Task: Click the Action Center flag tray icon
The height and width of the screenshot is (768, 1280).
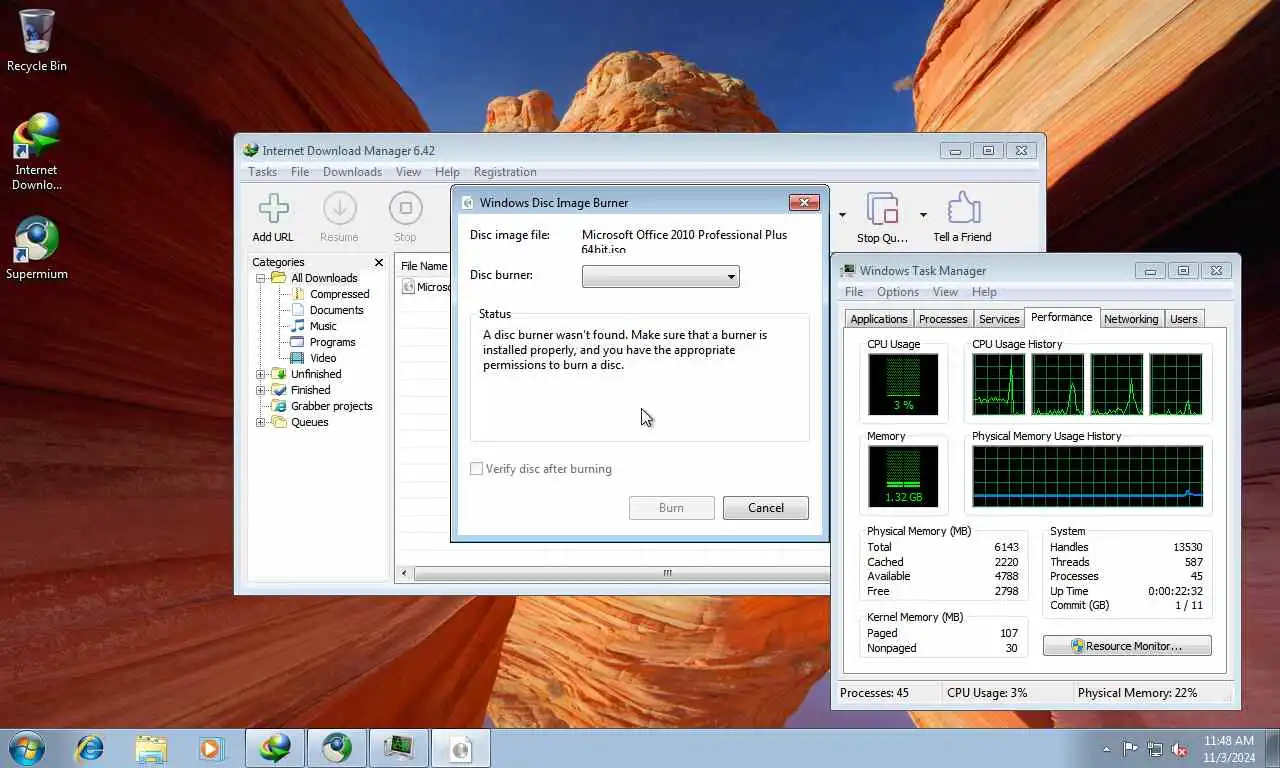Action: pyautogui.click(x=1130, y=748)
